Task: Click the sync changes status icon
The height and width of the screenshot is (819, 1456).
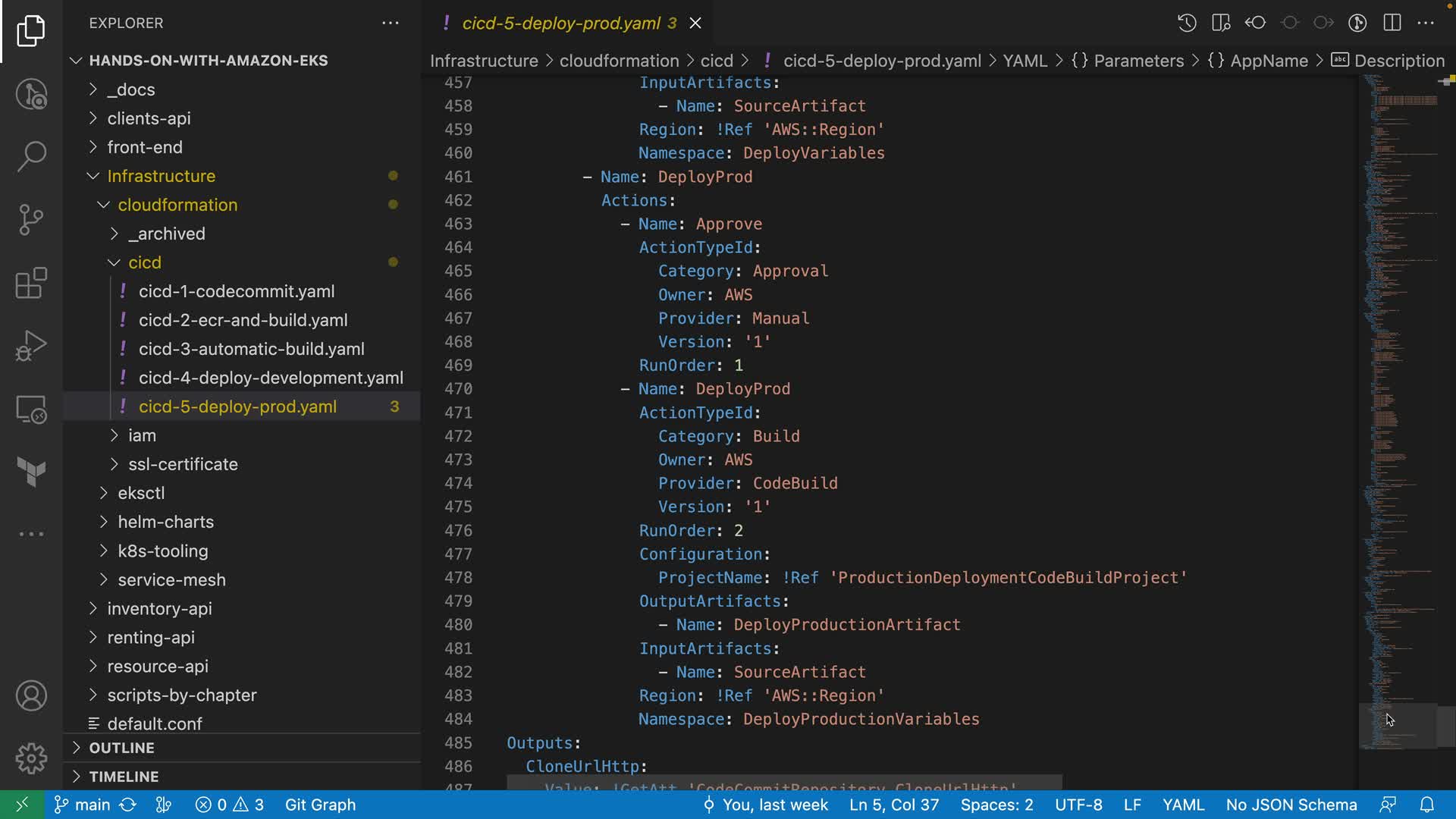Action: point(128,805)
